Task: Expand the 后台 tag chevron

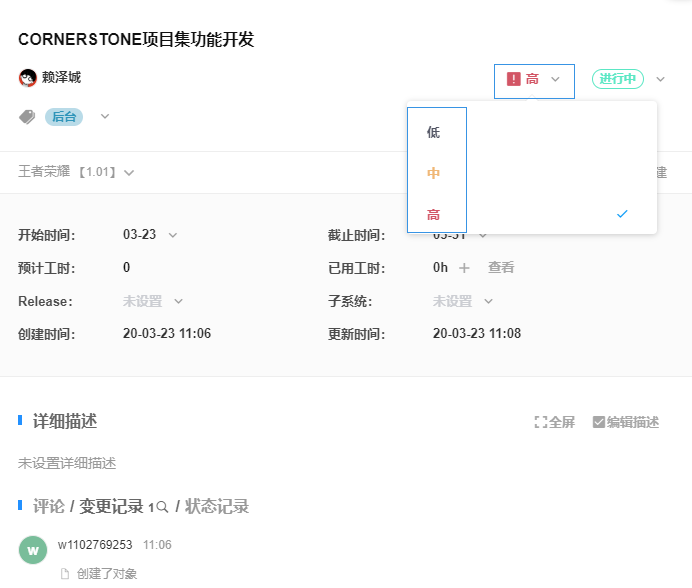Action: coord(105,117)
